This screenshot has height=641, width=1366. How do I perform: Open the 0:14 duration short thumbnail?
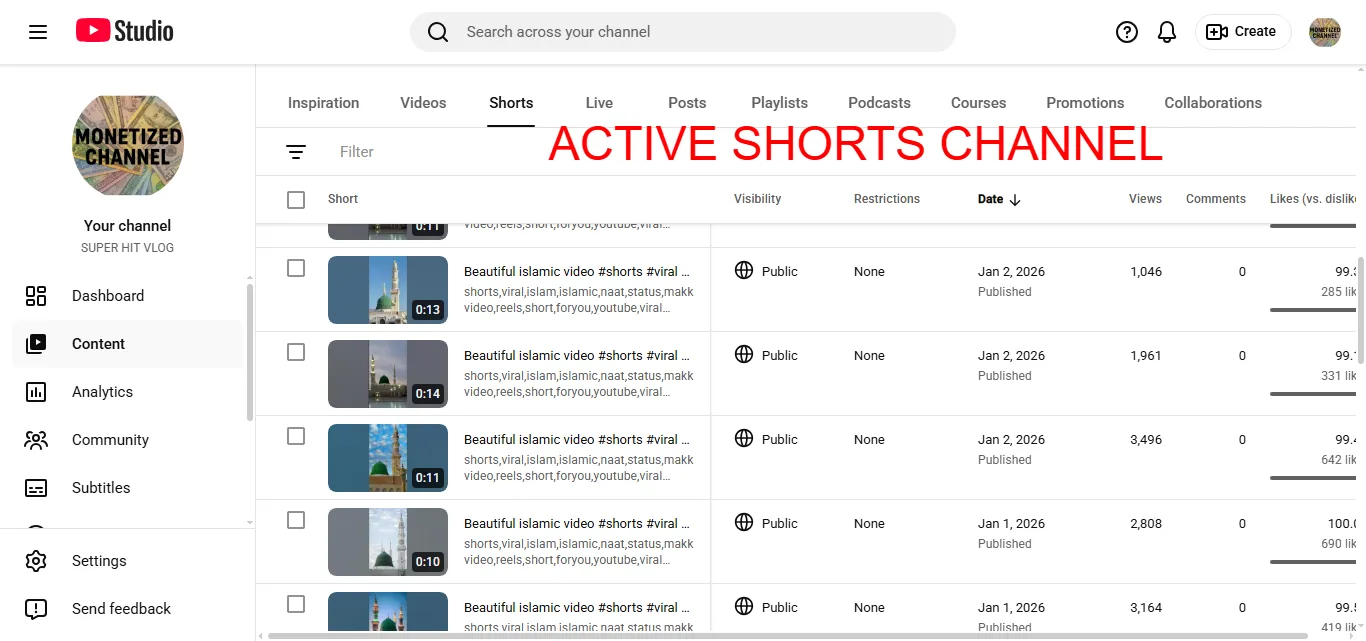388,374
